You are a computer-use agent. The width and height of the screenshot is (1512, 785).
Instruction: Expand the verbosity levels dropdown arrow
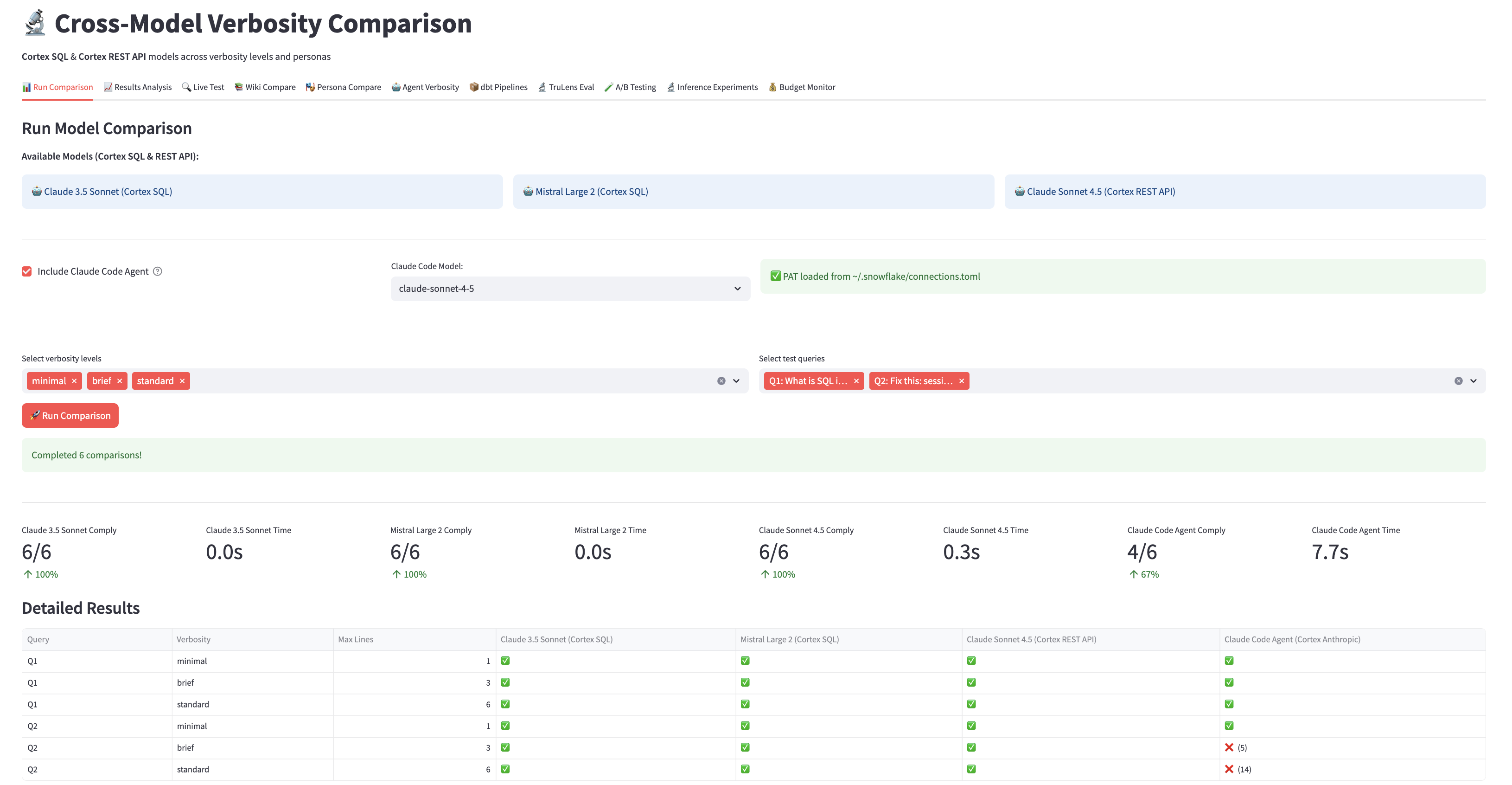pyautogui.click(x=736, y=381)
